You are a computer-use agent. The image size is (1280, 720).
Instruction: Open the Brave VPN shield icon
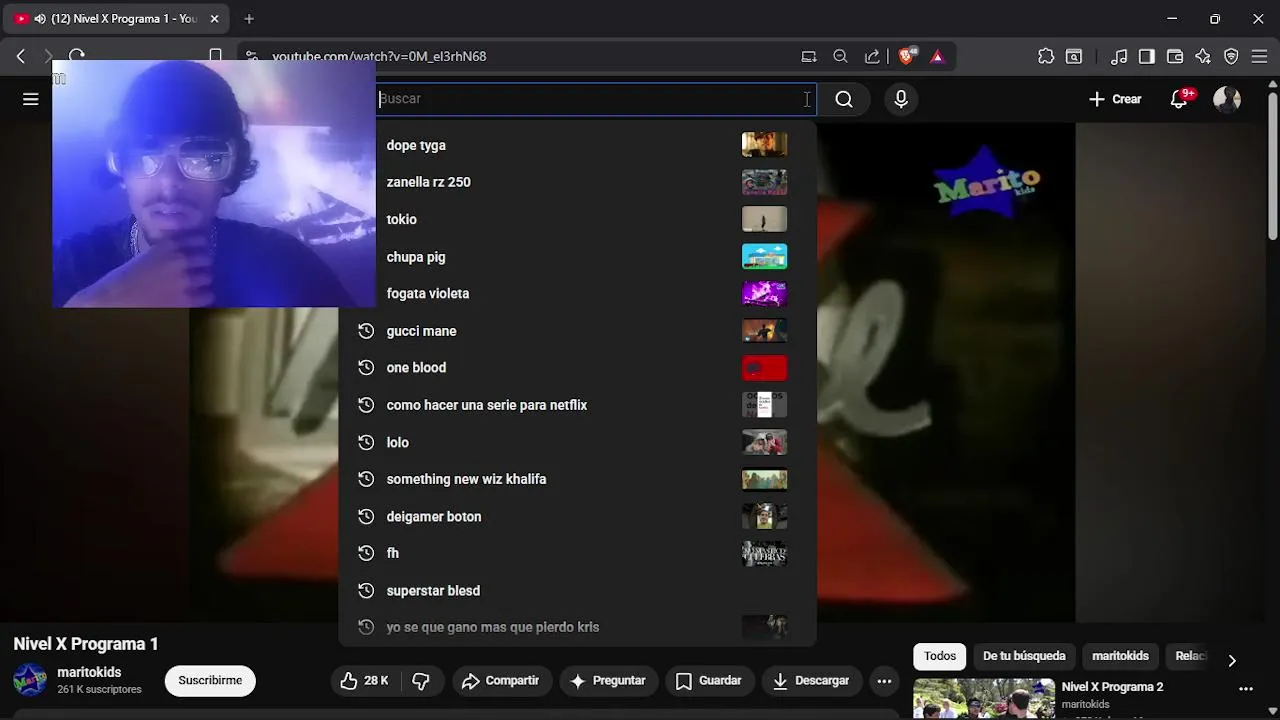[1231, 56]
